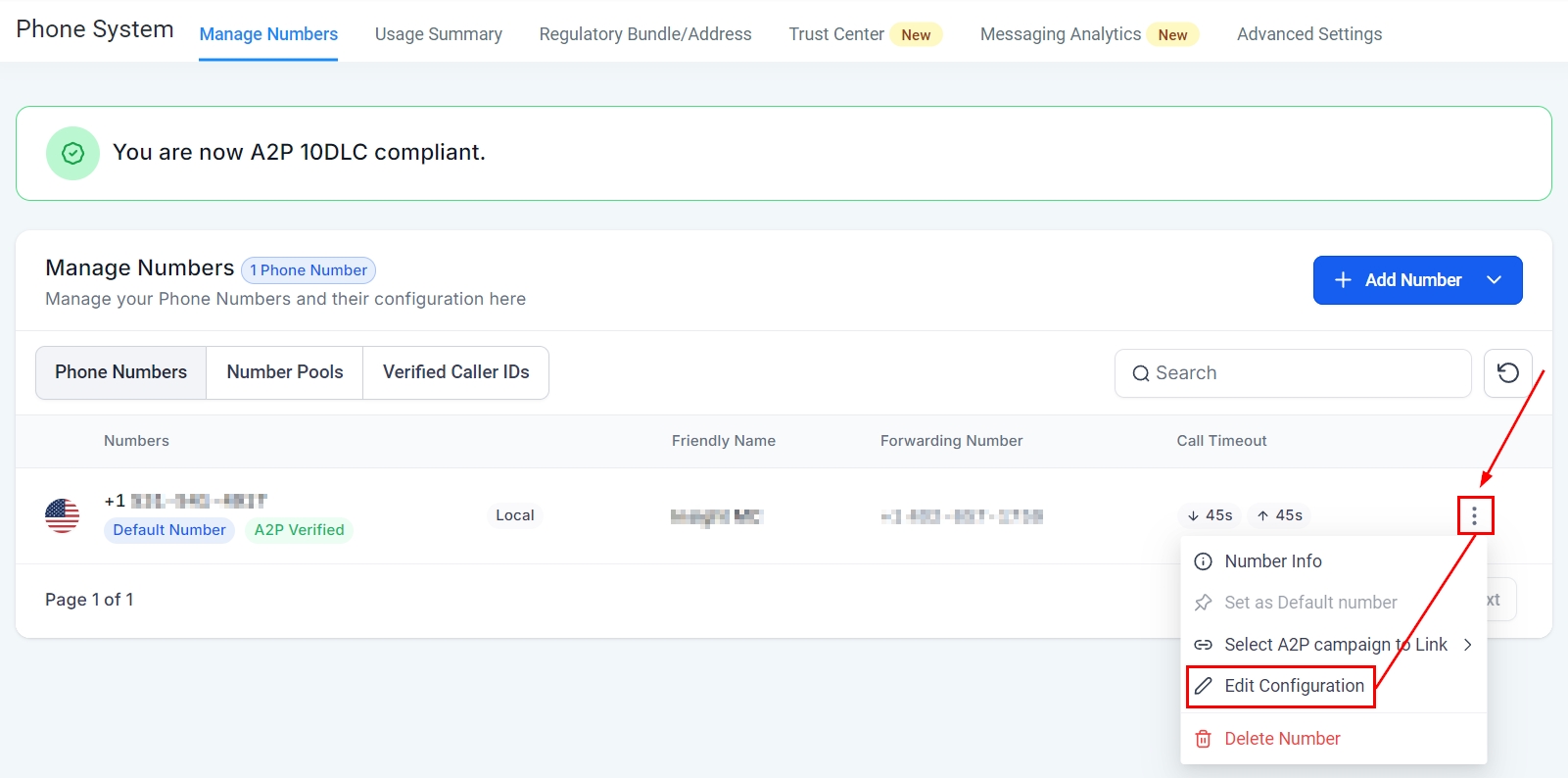1568x778 pixels.
Task: Select Delete Number in the context menu
Action: pyautogui.click(x=1282, y=739)
